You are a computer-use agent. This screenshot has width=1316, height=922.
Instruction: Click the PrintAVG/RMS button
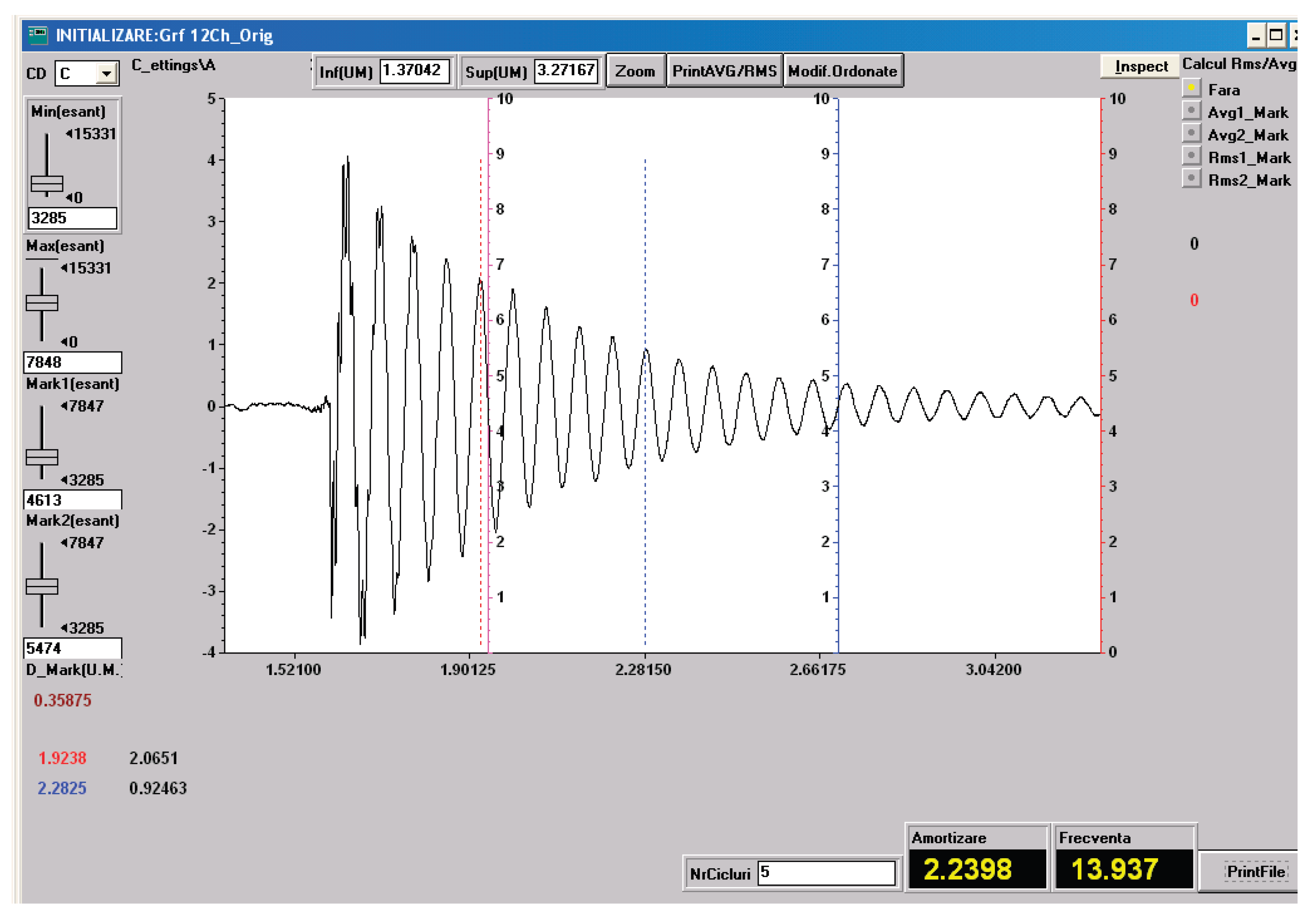(724, 71)
